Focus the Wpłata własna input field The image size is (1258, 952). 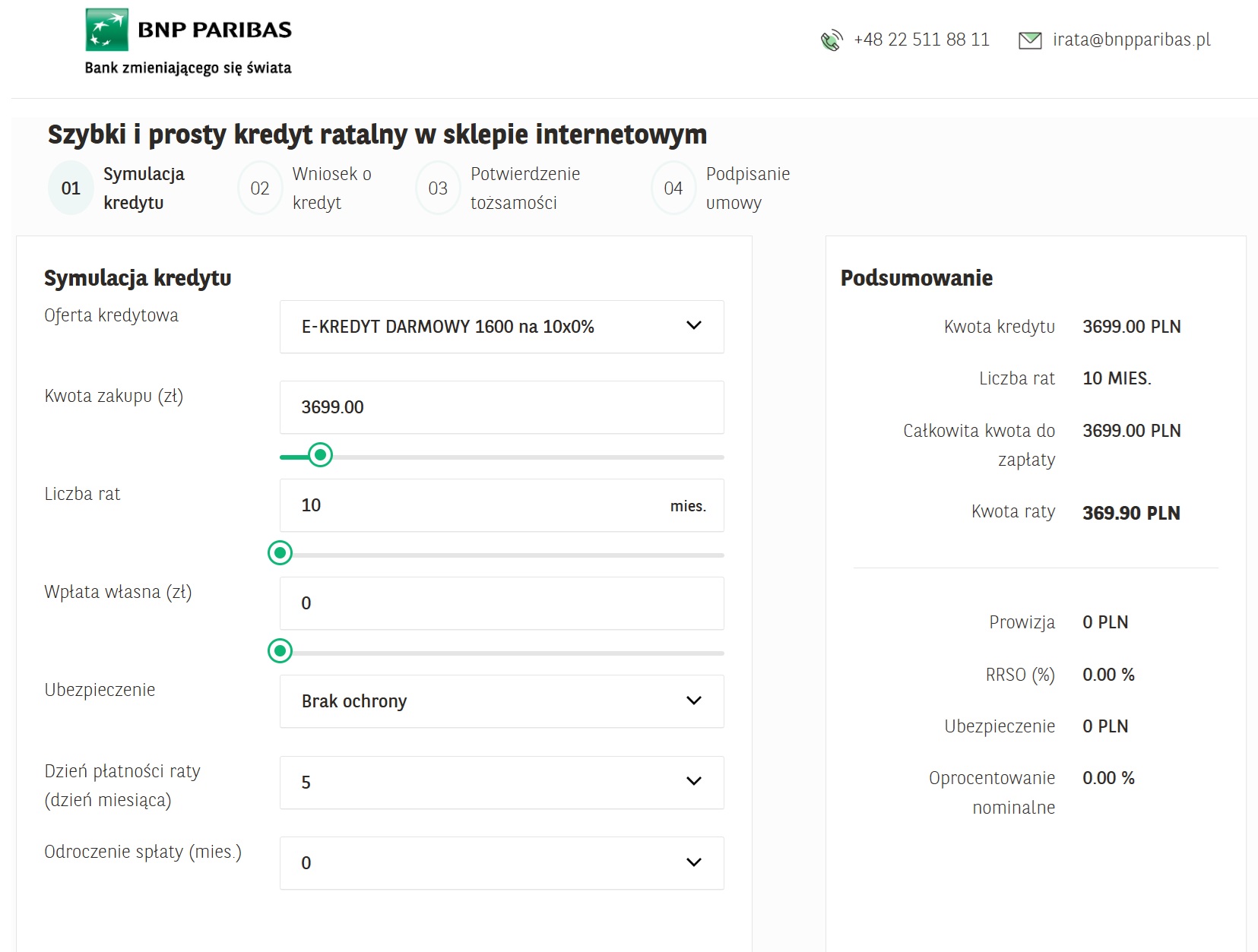502,603
